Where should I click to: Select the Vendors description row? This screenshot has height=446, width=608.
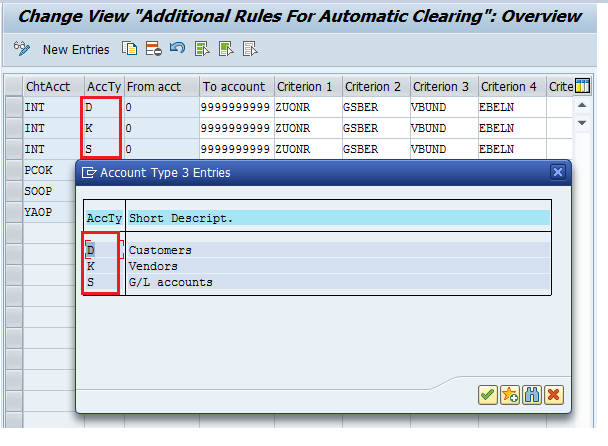point(339,266)
